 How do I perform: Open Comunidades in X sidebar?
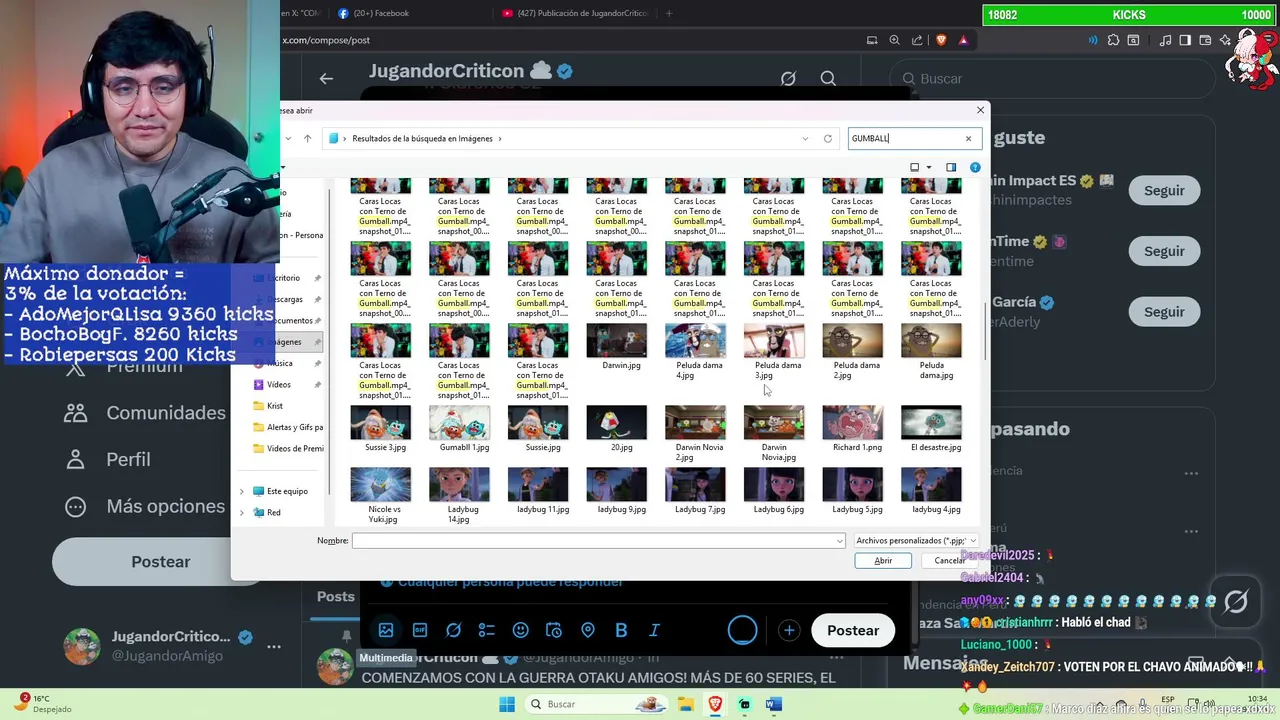tap(145, 413)
